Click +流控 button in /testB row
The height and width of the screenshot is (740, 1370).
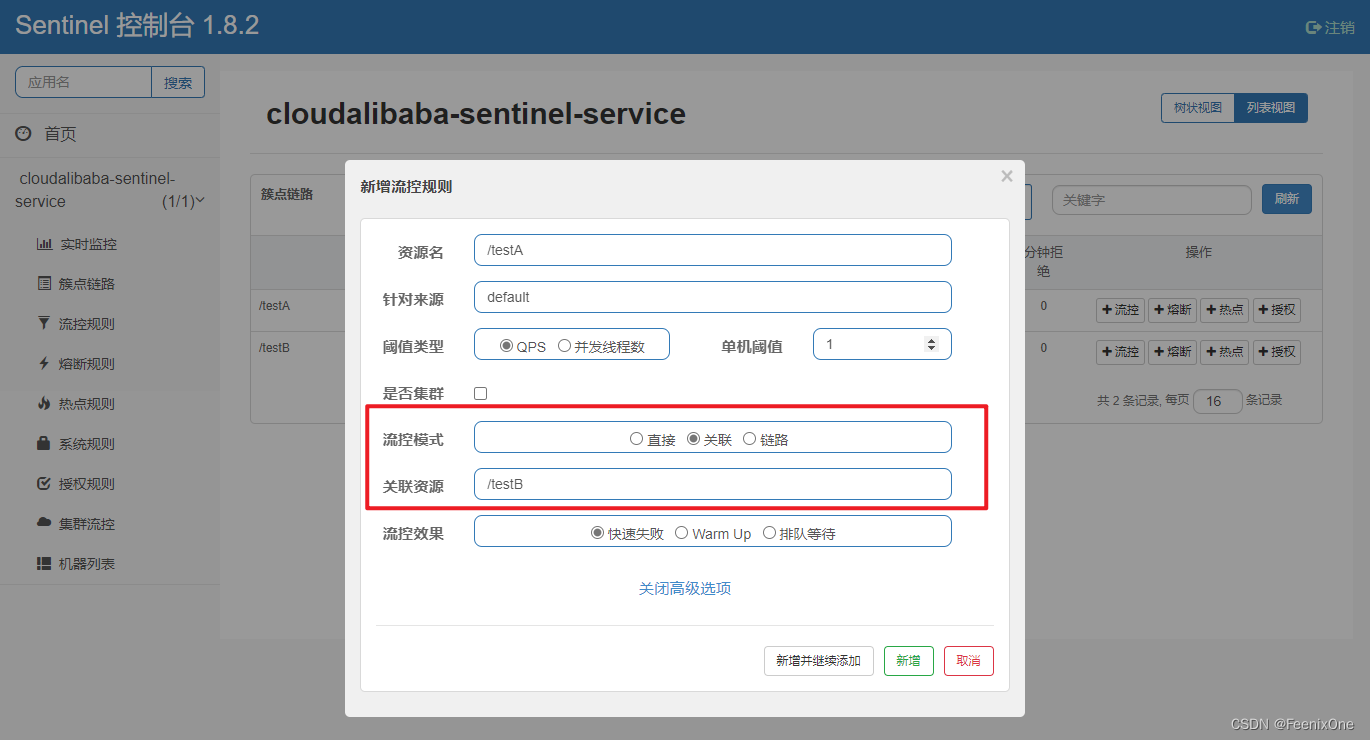pos(1120,352)
